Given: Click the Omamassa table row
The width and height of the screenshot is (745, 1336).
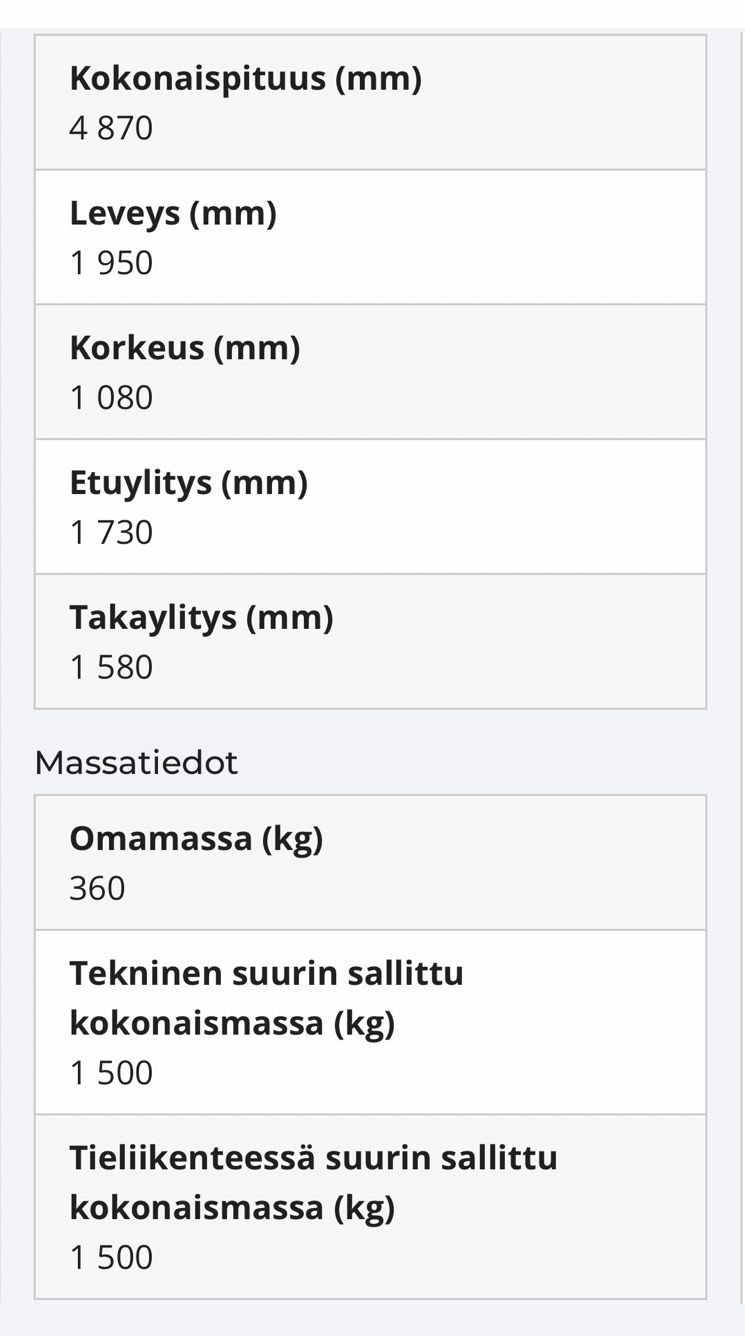Looking at the screenshot, I should tap(370, 863).
